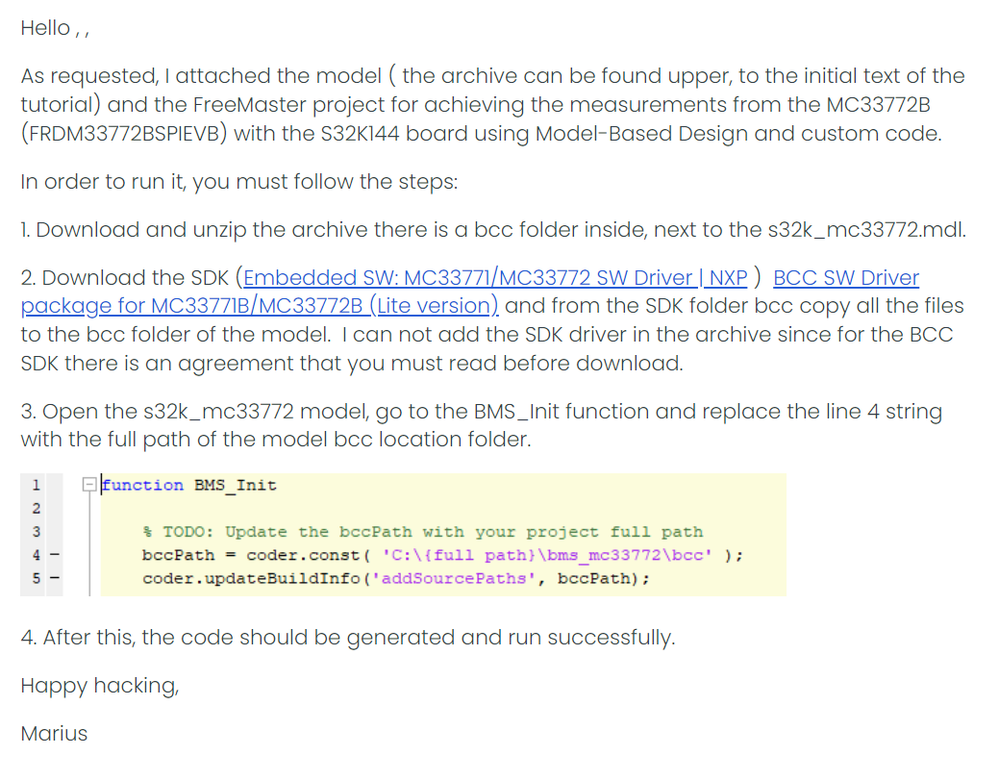This screenshot has width=999, height=760.
Task: Click the blue function keyword in the code
Action: tap(144, 485)
